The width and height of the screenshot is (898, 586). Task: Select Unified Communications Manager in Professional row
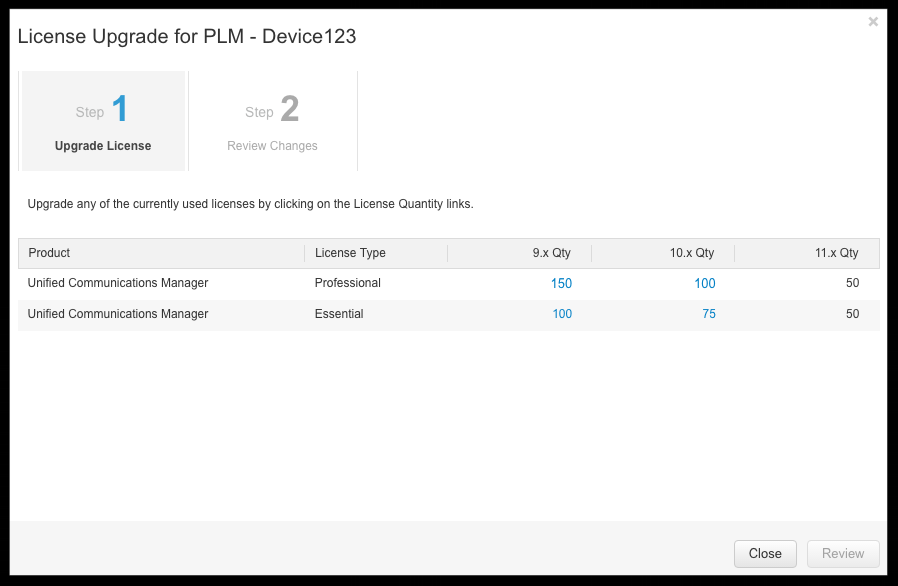pos(118,283)
